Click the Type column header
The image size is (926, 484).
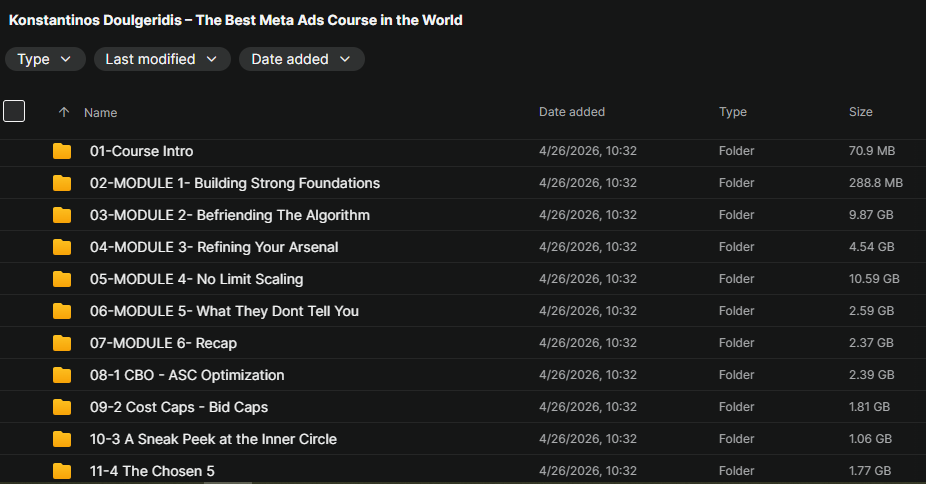click(732, 112)
